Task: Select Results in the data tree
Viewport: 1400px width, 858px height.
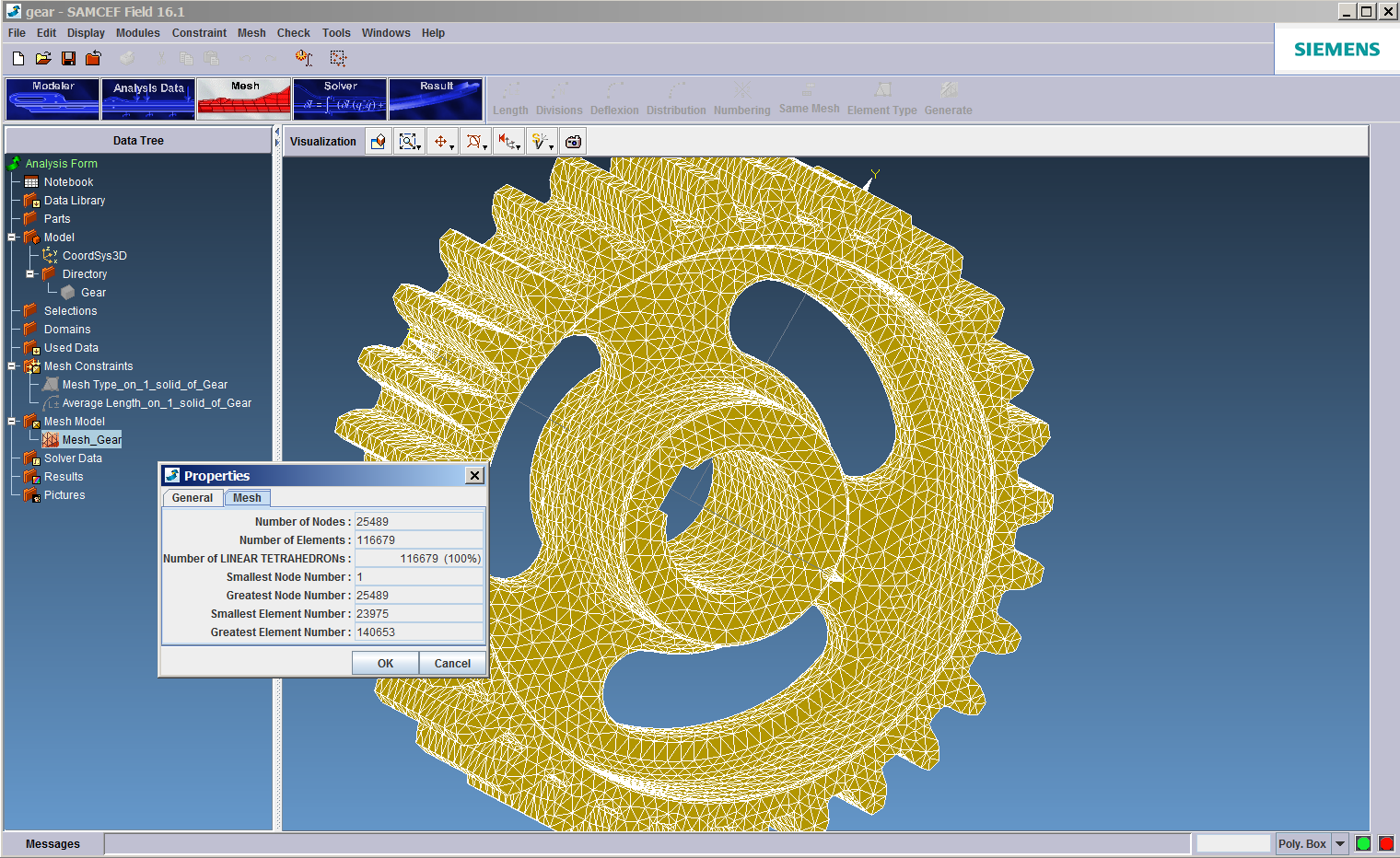Action: click(64, 477)
